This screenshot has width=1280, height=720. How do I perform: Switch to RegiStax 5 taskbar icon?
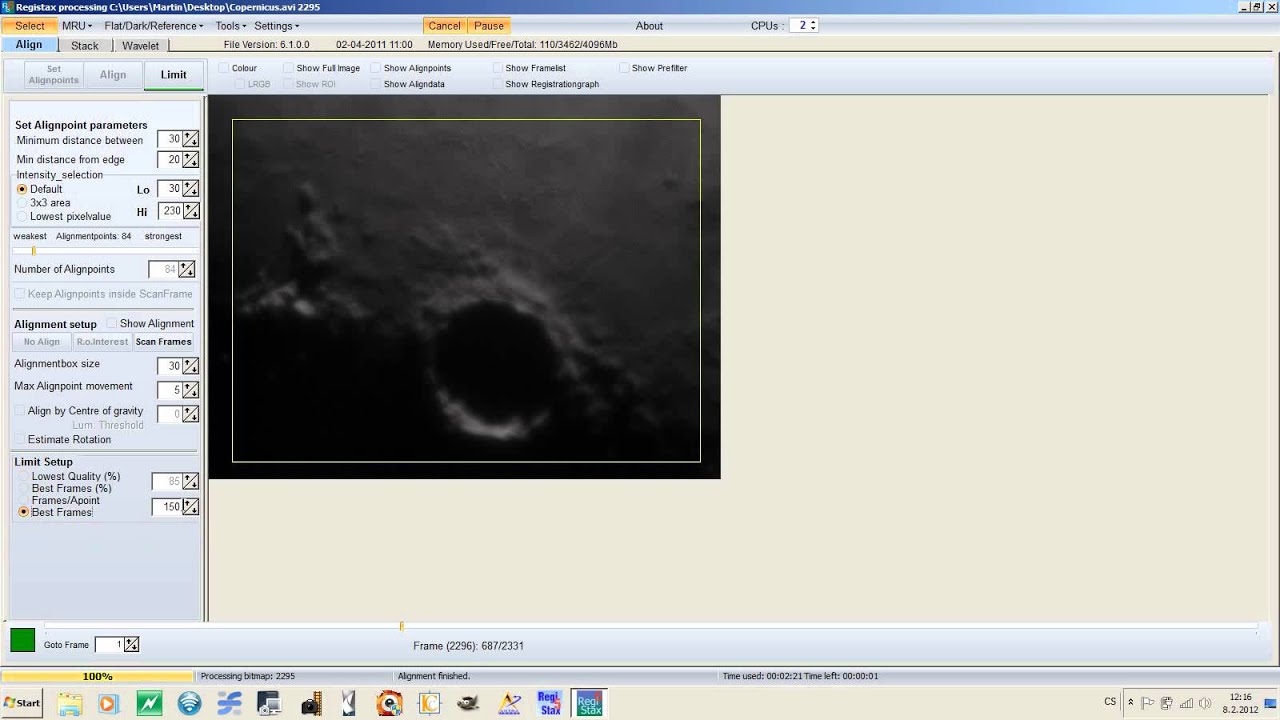coord(549,703)
